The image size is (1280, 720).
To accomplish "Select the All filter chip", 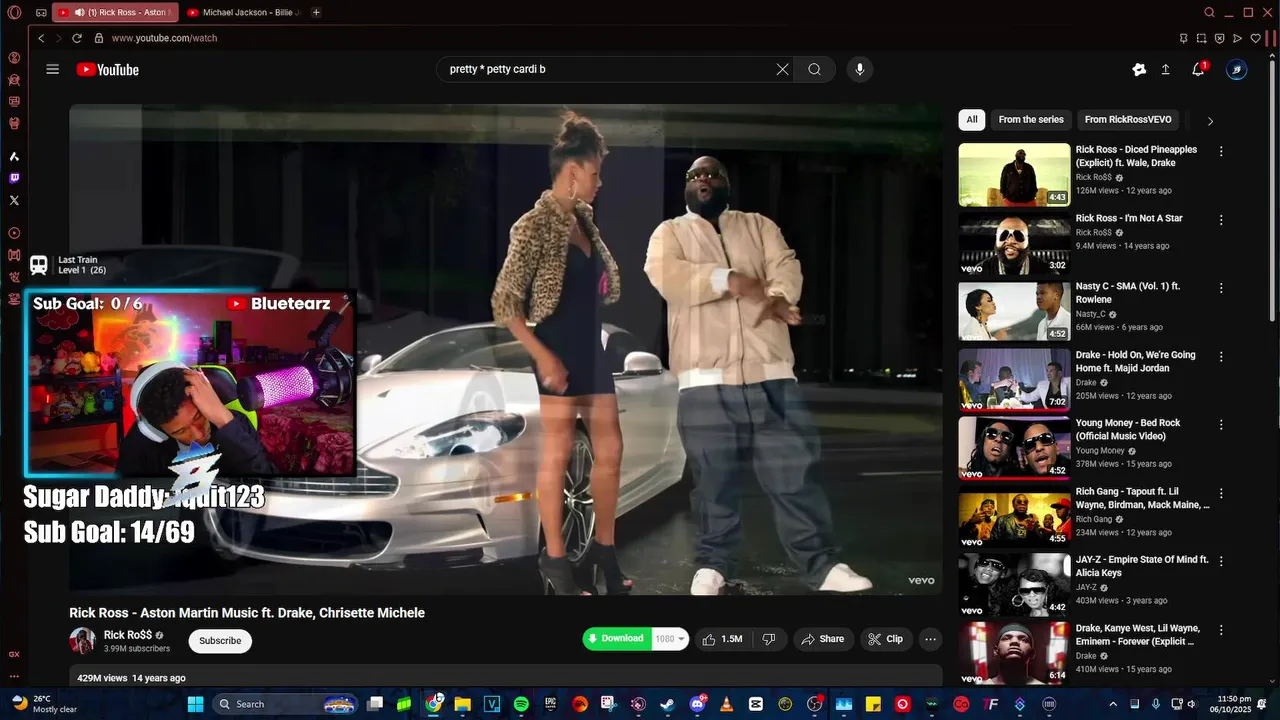I will pyautogui.click(x=972, y=120).
